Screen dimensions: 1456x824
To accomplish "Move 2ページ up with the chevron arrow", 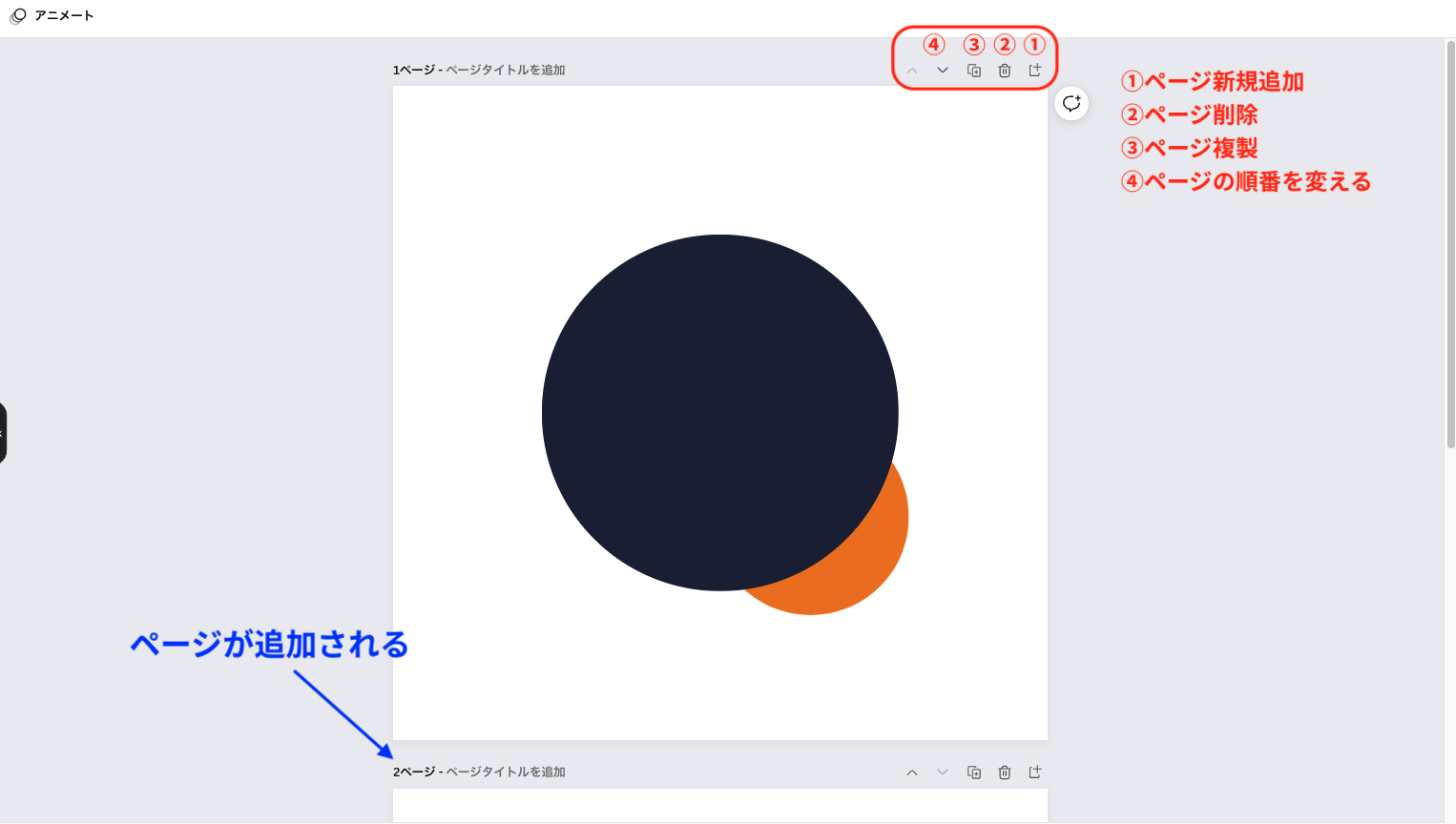I will point(912,772).
